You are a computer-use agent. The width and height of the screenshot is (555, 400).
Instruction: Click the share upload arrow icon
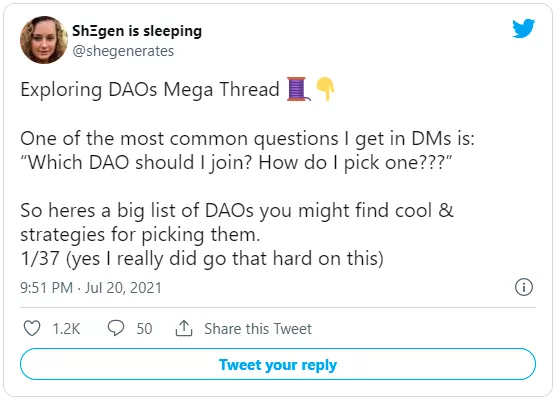pyautogui.click(x=184, y=328)
